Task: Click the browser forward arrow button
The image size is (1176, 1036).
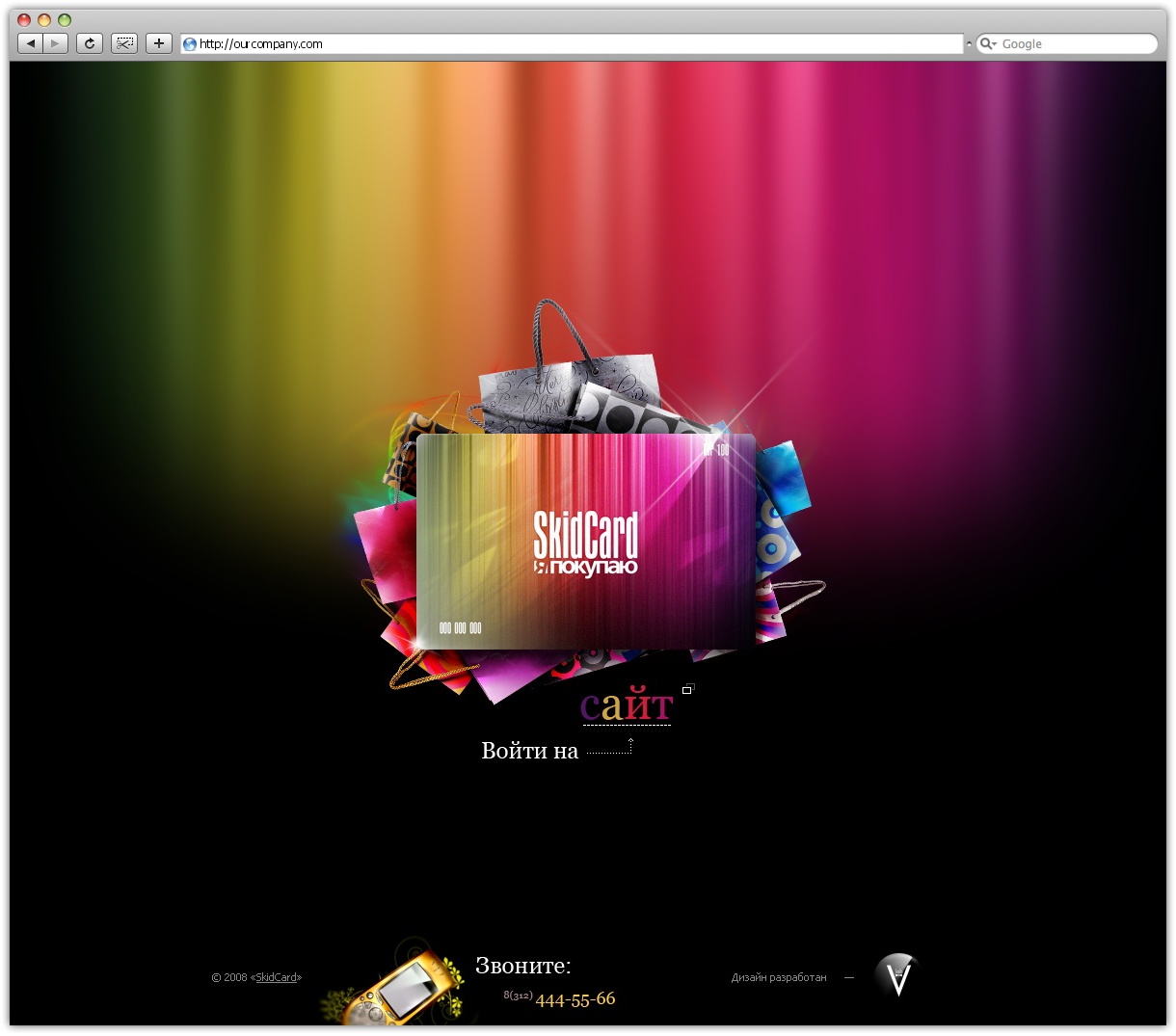Action: click(56, 43)
